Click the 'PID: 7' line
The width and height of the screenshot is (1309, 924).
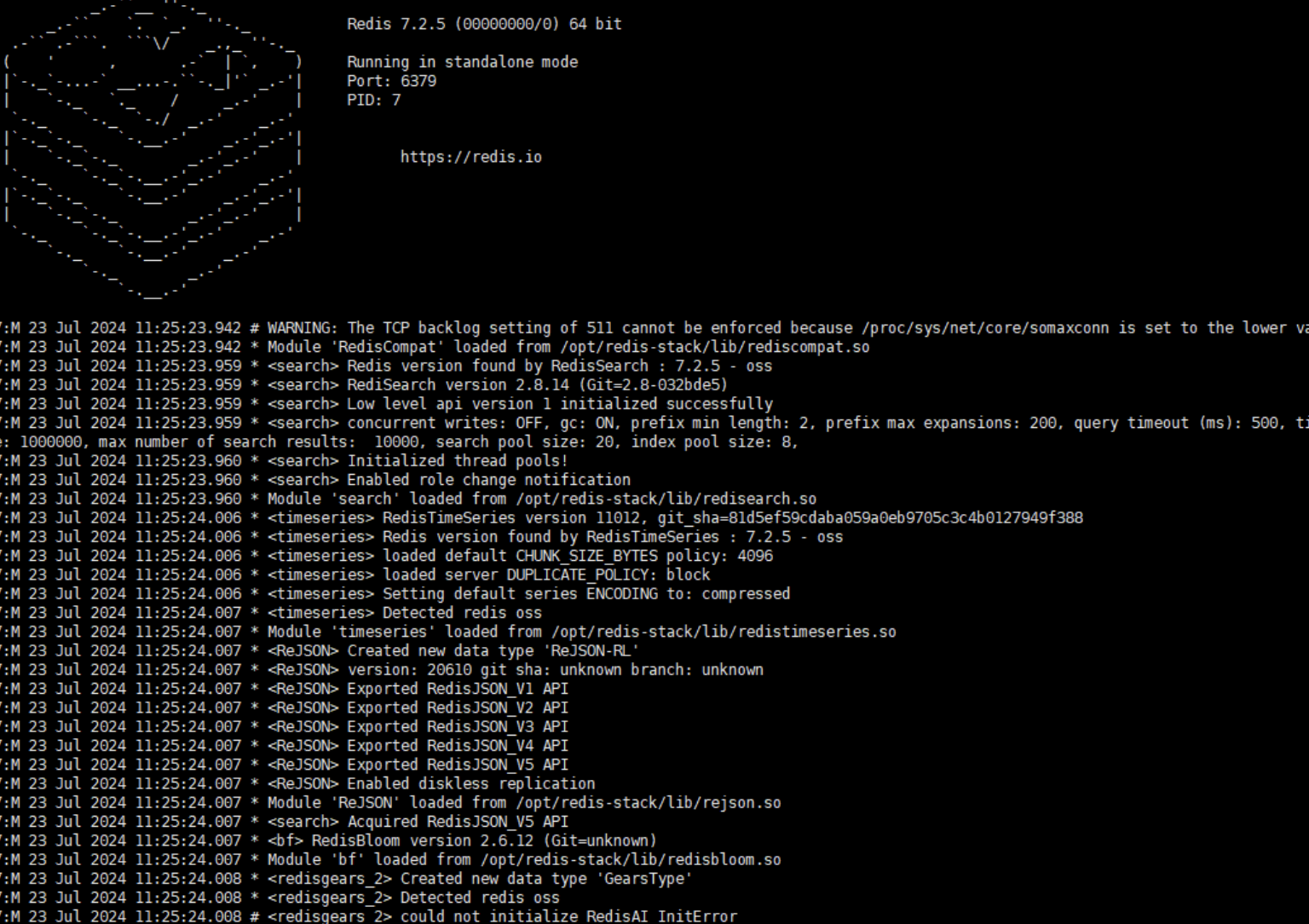373,100
